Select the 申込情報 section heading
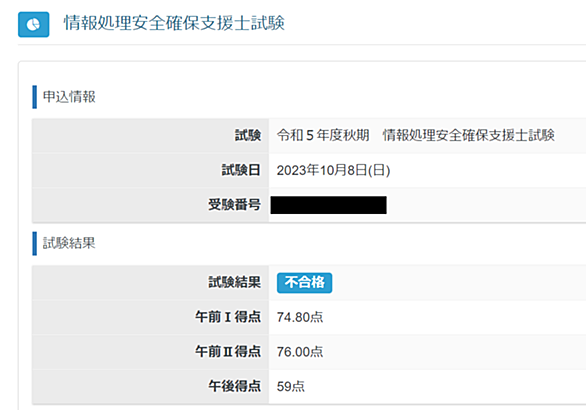The height and width of the screenshot is (410, 586). coord(69,97)
